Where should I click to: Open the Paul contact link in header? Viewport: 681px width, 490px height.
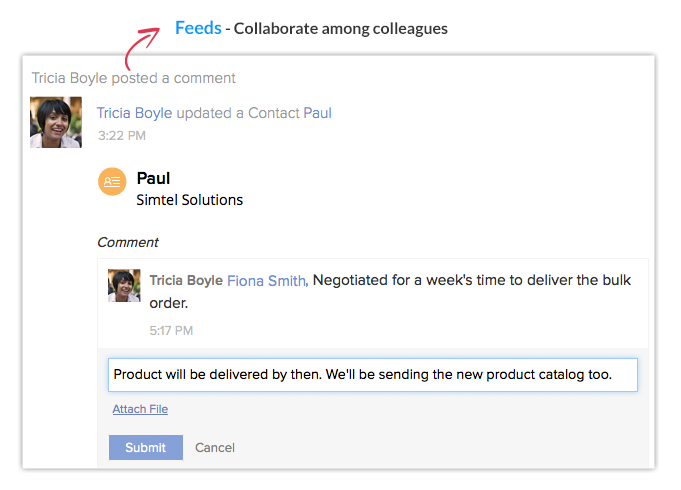click(x=317, y=113)
